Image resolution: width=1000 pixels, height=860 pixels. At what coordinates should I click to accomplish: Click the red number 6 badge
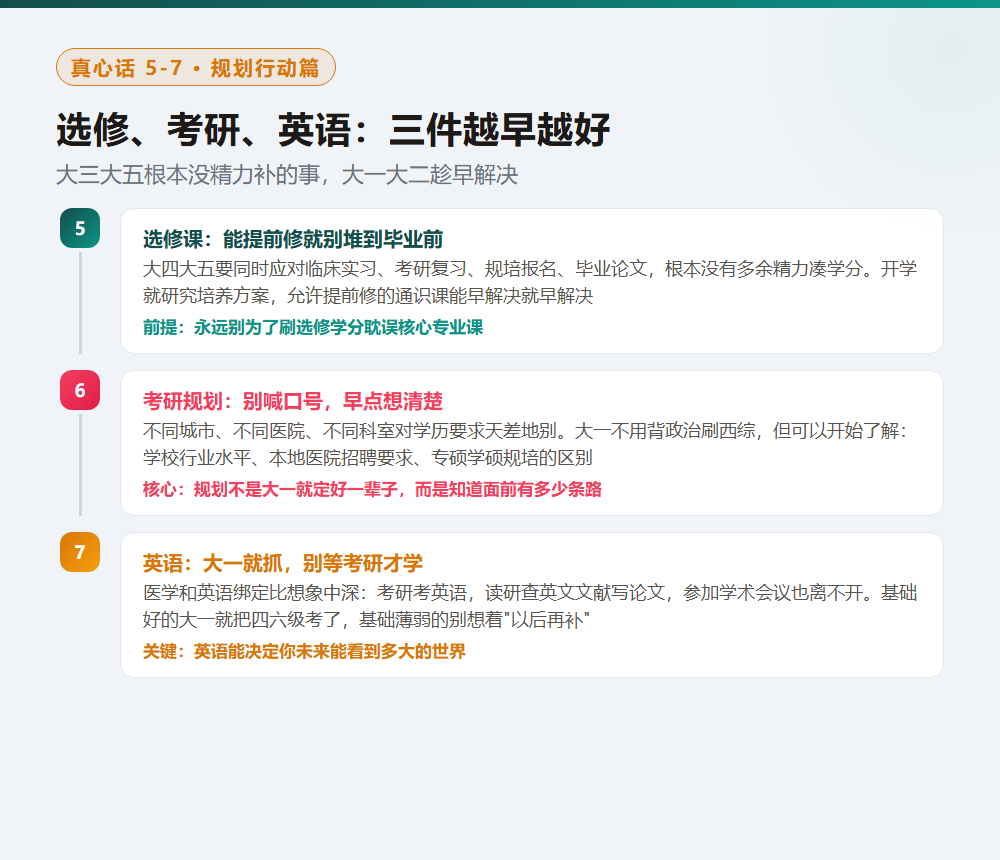point(80,390)
